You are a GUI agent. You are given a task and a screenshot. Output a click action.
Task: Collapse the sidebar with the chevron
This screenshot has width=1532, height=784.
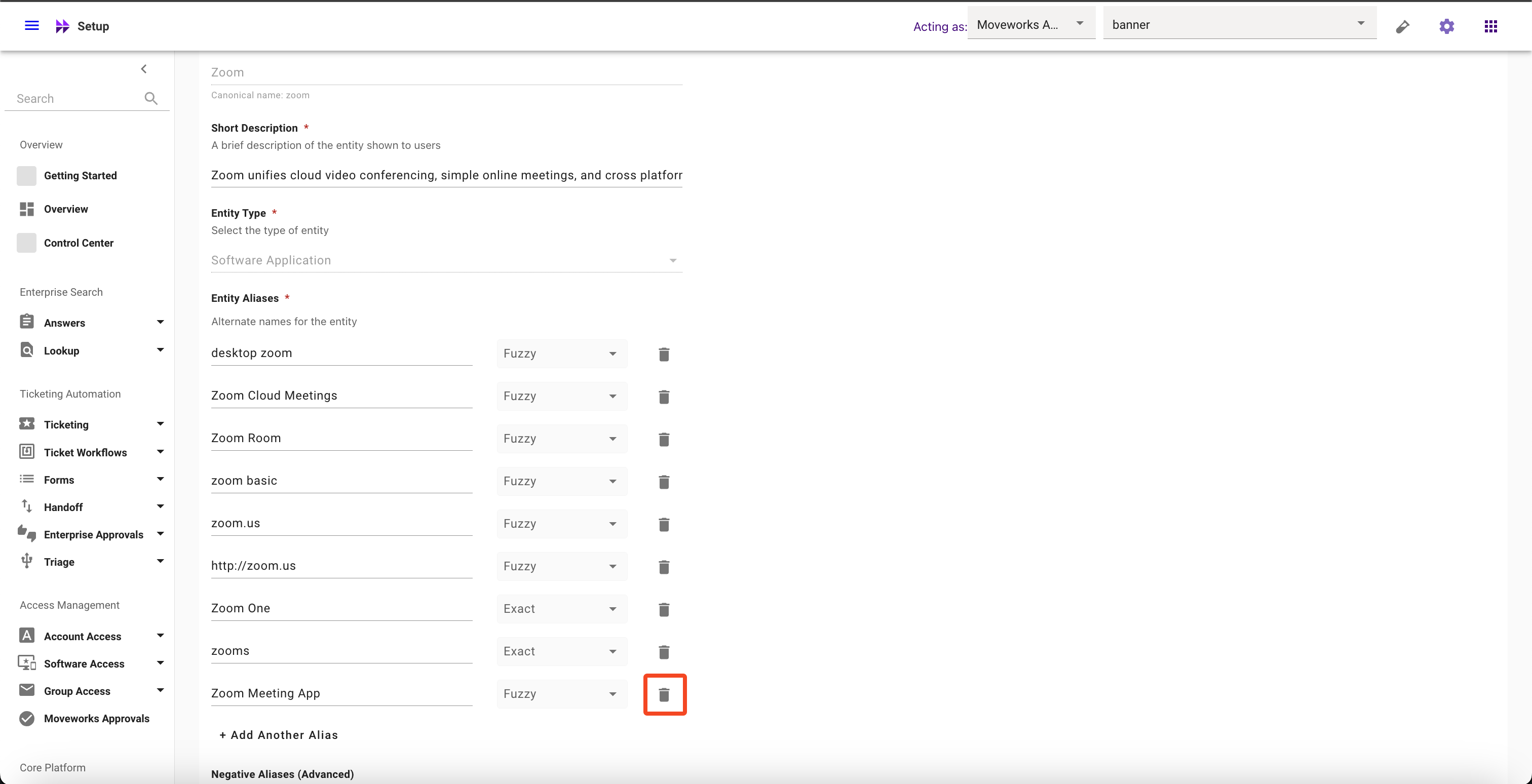tap(143, 69)
